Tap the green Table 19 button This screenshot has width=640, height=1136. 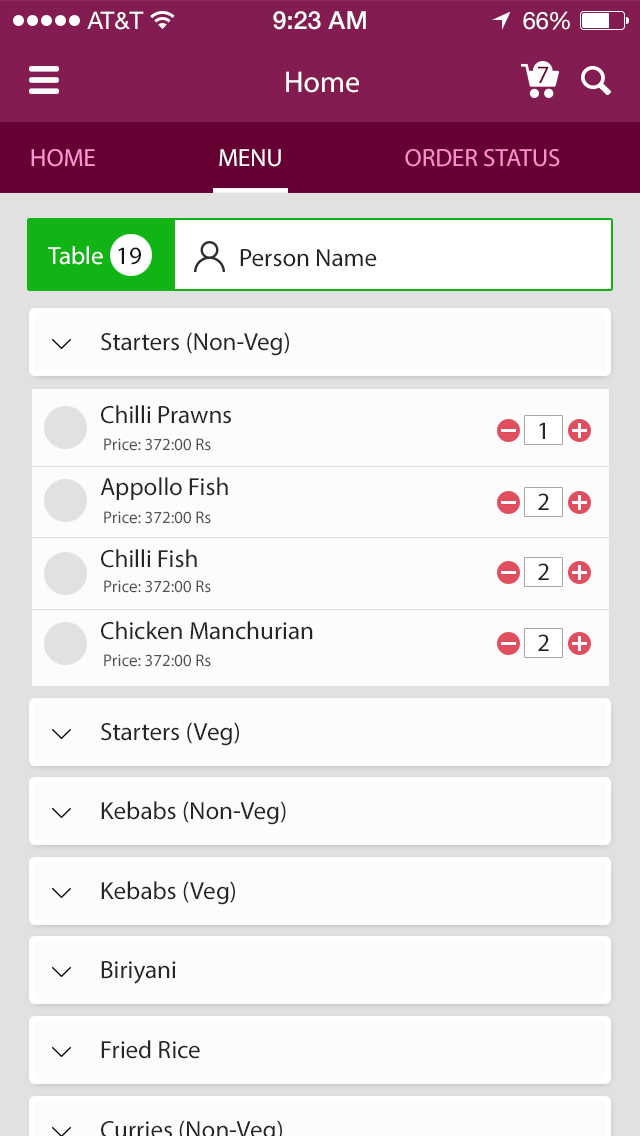tap(101, 256)
